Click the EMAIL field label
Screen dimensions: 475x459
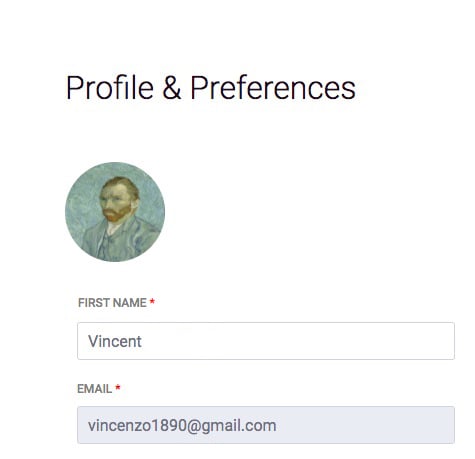(x=94, y=389)
